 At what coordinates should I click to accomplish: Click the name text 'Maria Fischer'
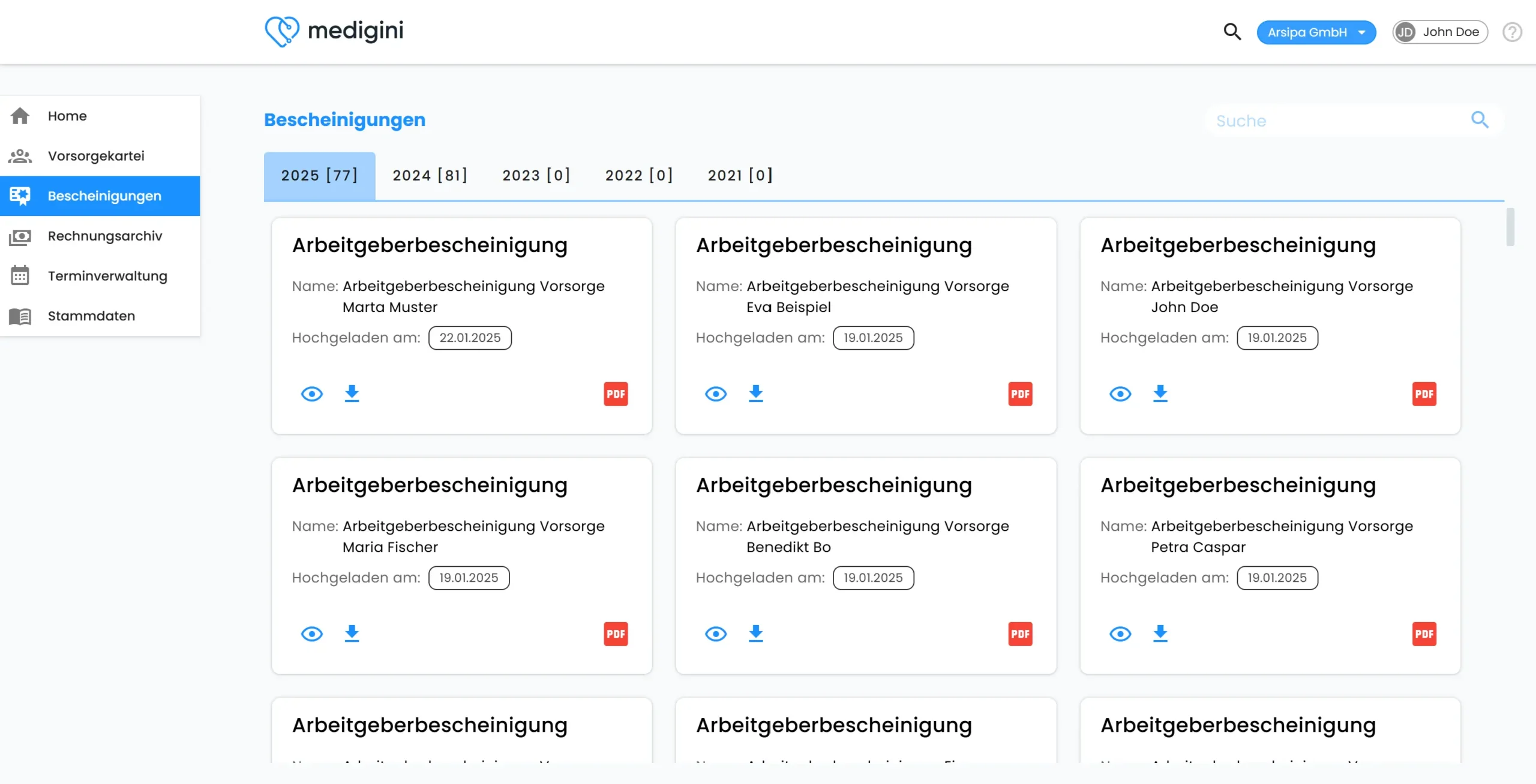pyautogui.click(x=390, y=547)
